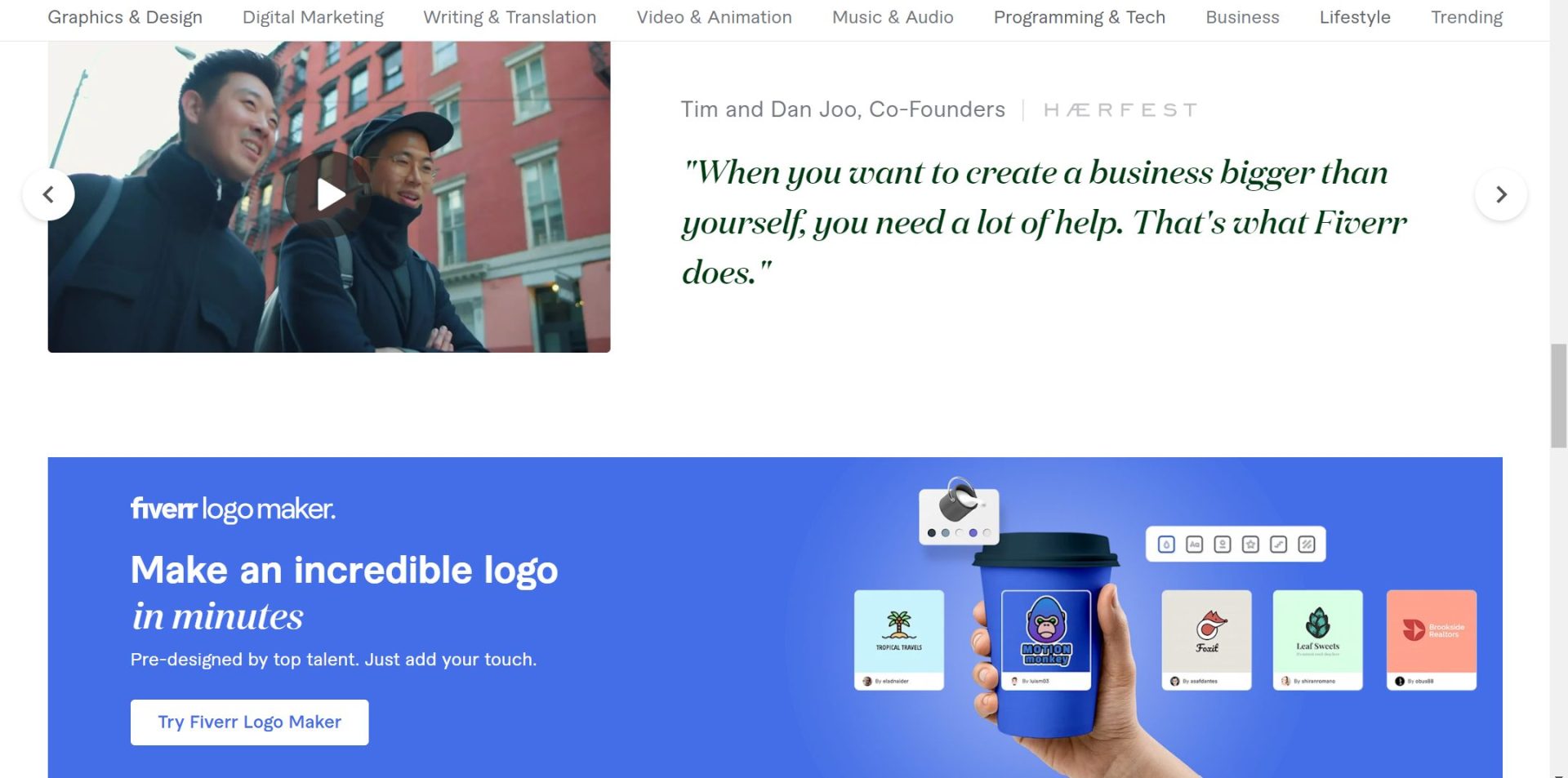Click the Aa text icon in the logo toolbar
The image size is (1568, 778).
click(1194, 545)
